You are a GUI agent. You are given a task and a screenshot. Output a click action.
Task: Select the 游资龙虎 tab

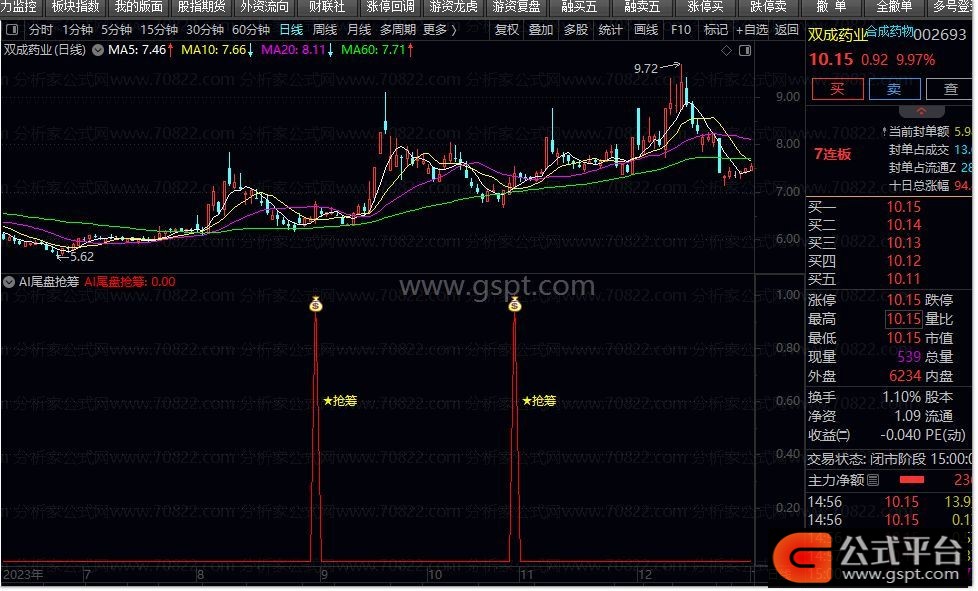pyautogui.click(x=453, y=7)
